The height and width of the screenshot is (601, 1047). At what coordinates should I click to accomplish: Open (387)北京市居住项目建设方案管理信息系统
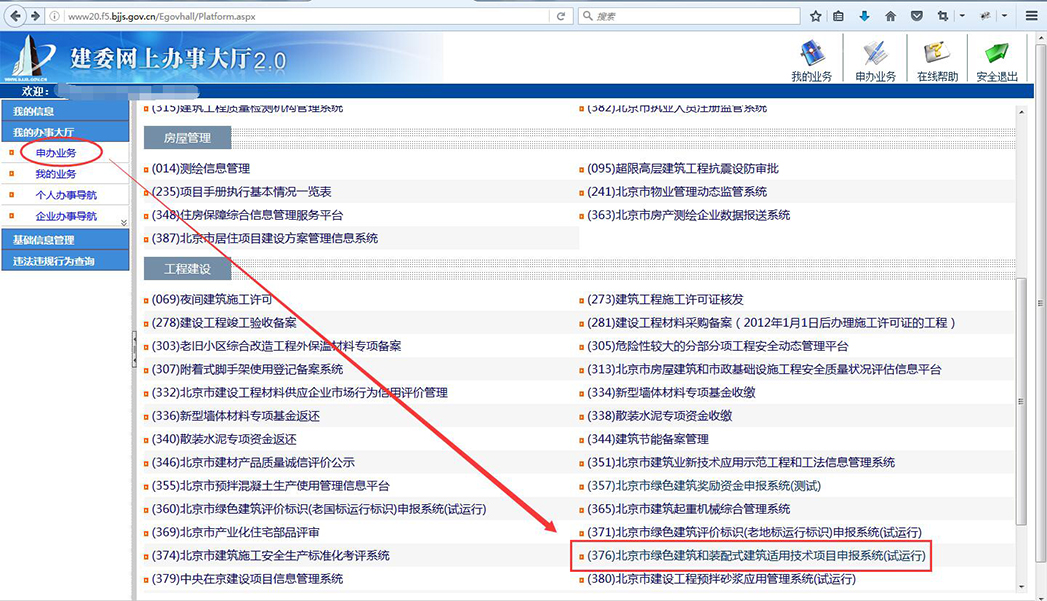coord(265,238)
